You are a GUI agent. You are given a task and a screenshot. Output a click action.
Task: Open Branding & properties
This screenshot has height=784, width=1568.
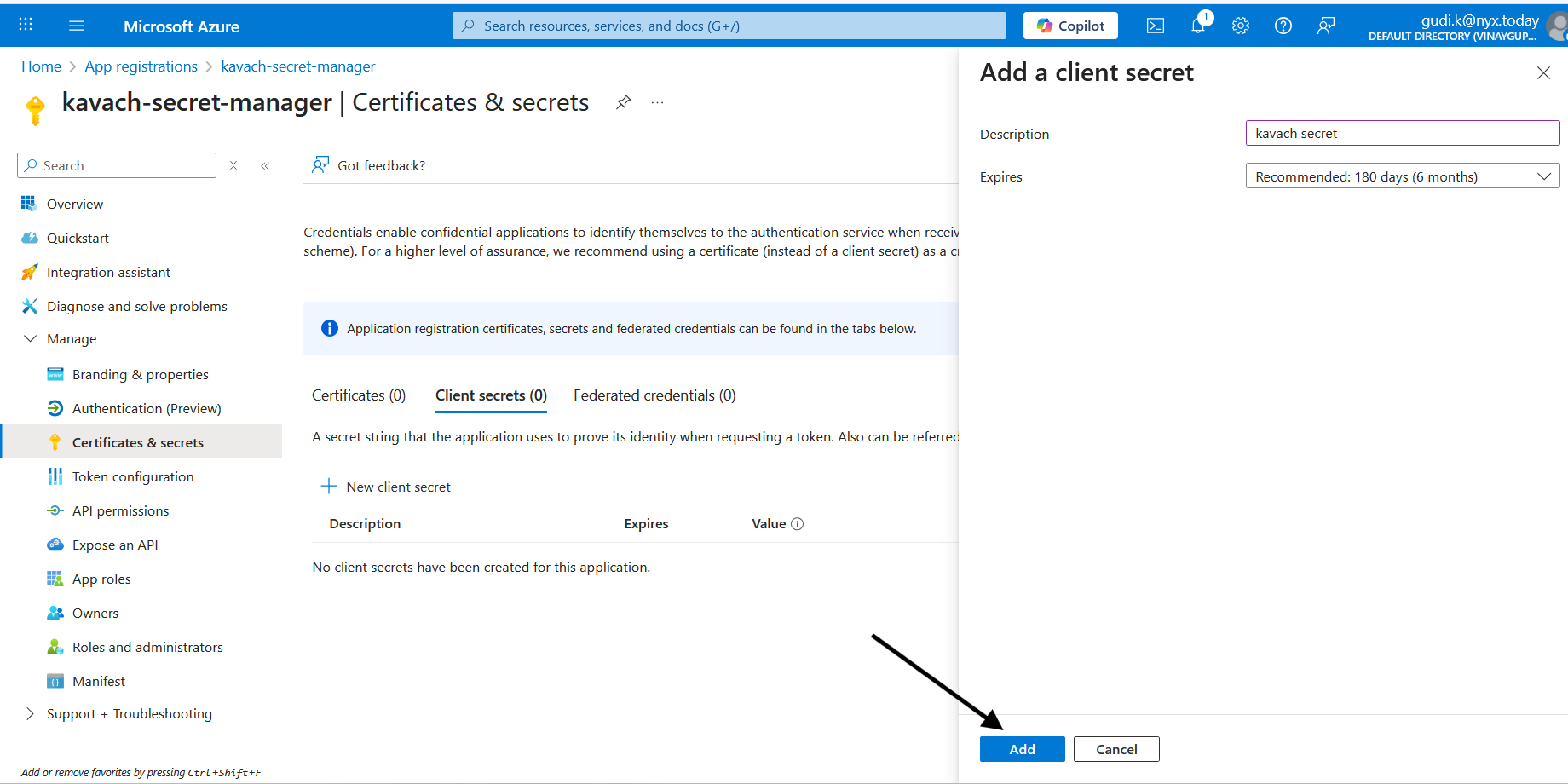coord(141,374)
